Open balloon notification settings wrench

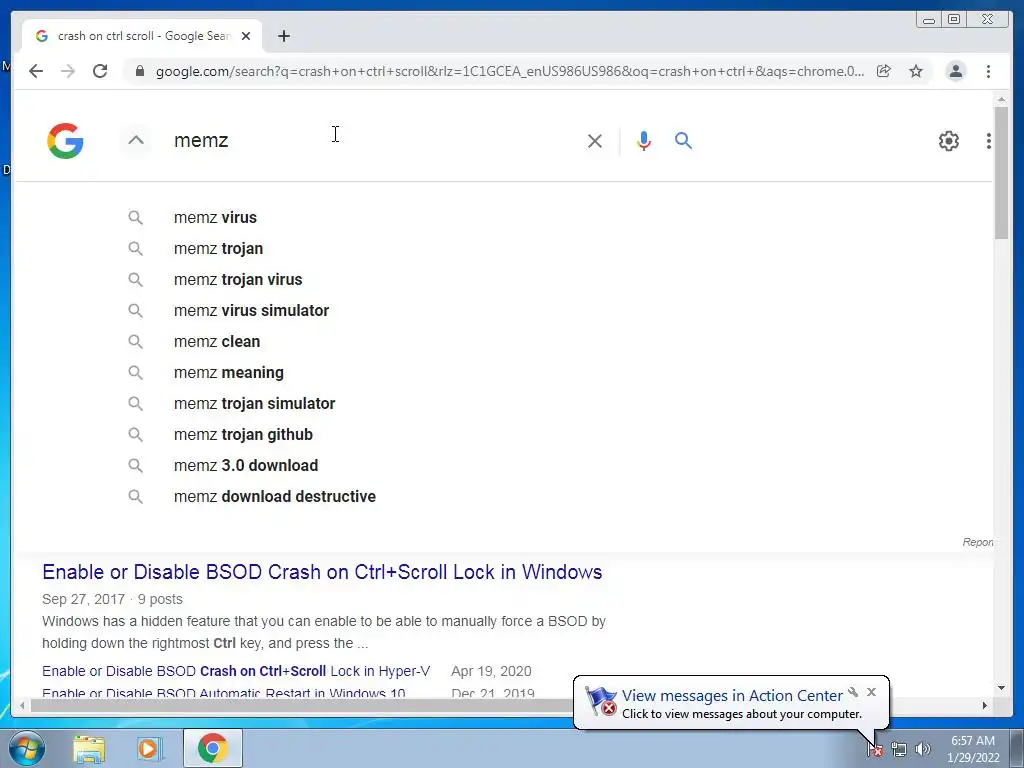point(853,692)
